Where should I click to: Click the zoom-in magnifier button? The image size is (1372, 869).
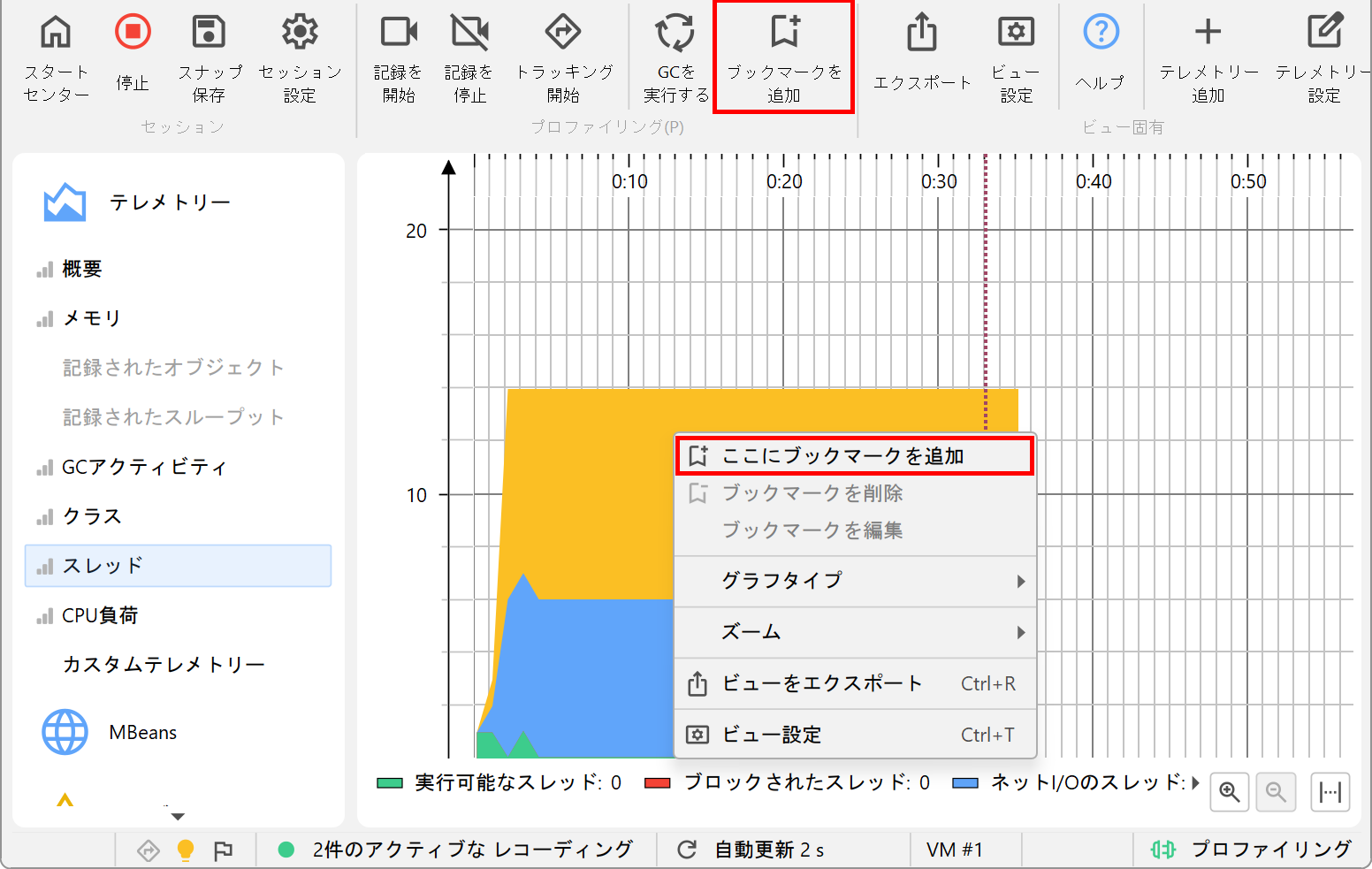(x=1229, y=791)
